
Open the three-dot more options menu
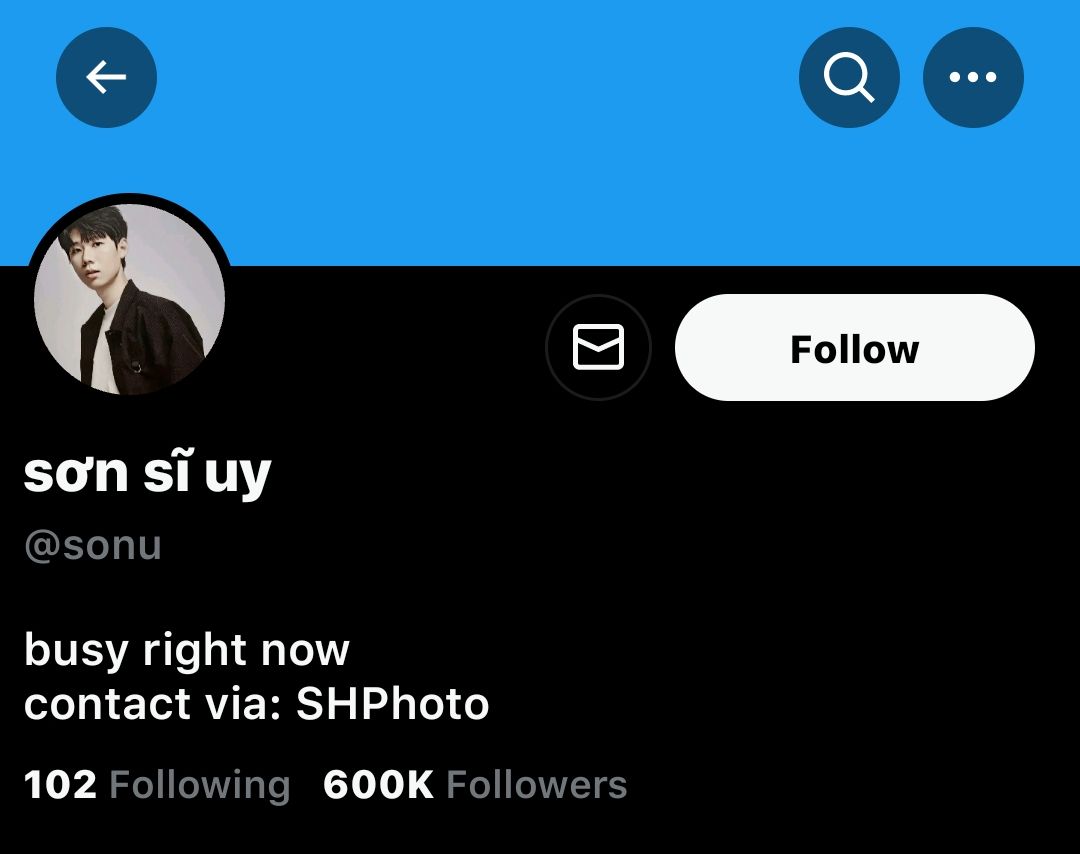point(973,77)
